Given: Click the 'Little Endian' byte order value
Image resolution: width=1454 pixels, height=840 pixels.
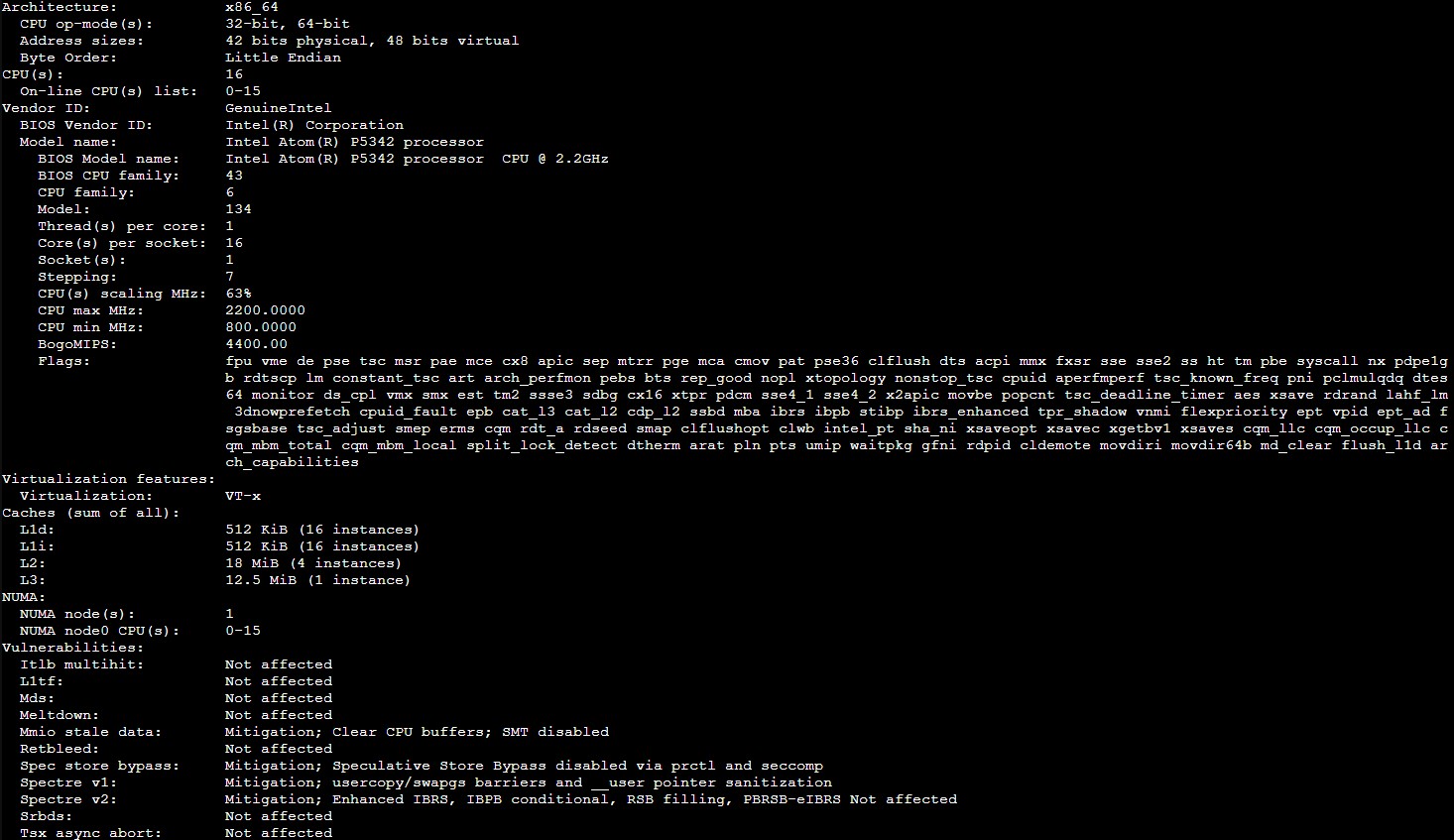Looking at the screenshot, I should coord(283,58).
